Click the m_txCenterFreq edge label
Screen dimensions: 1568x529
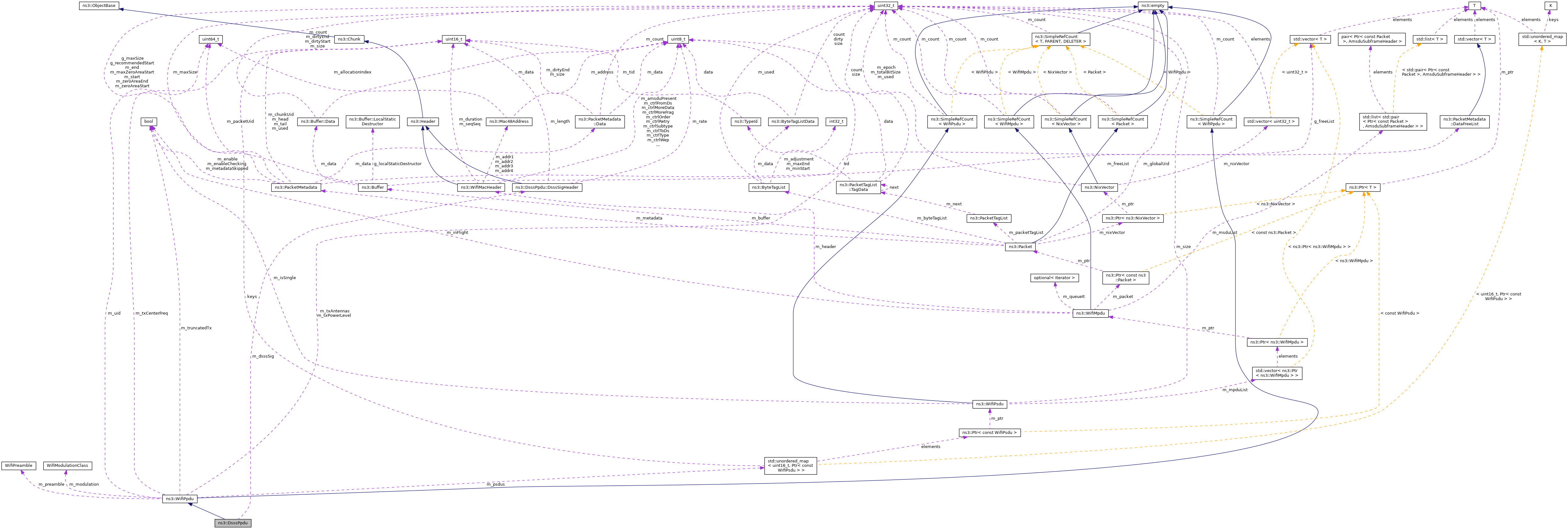click(x=152, y=314)
